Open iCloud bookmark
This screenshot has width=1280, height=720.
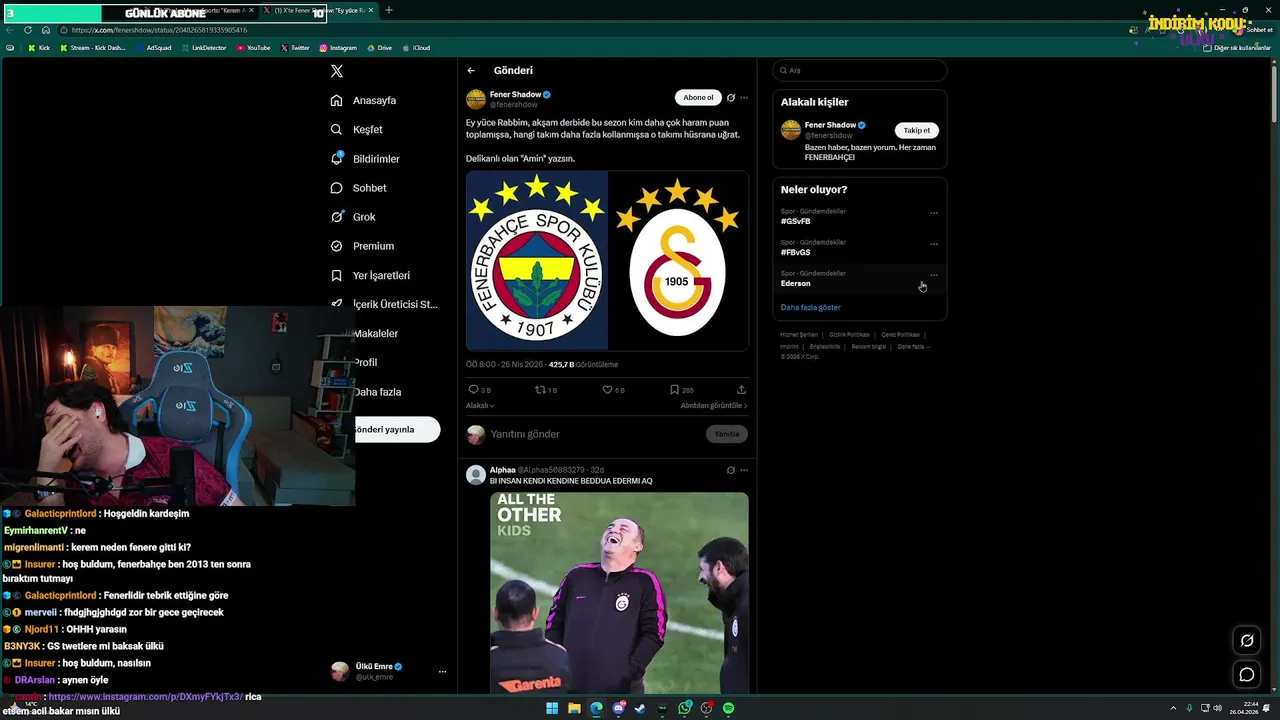(416, 48)
